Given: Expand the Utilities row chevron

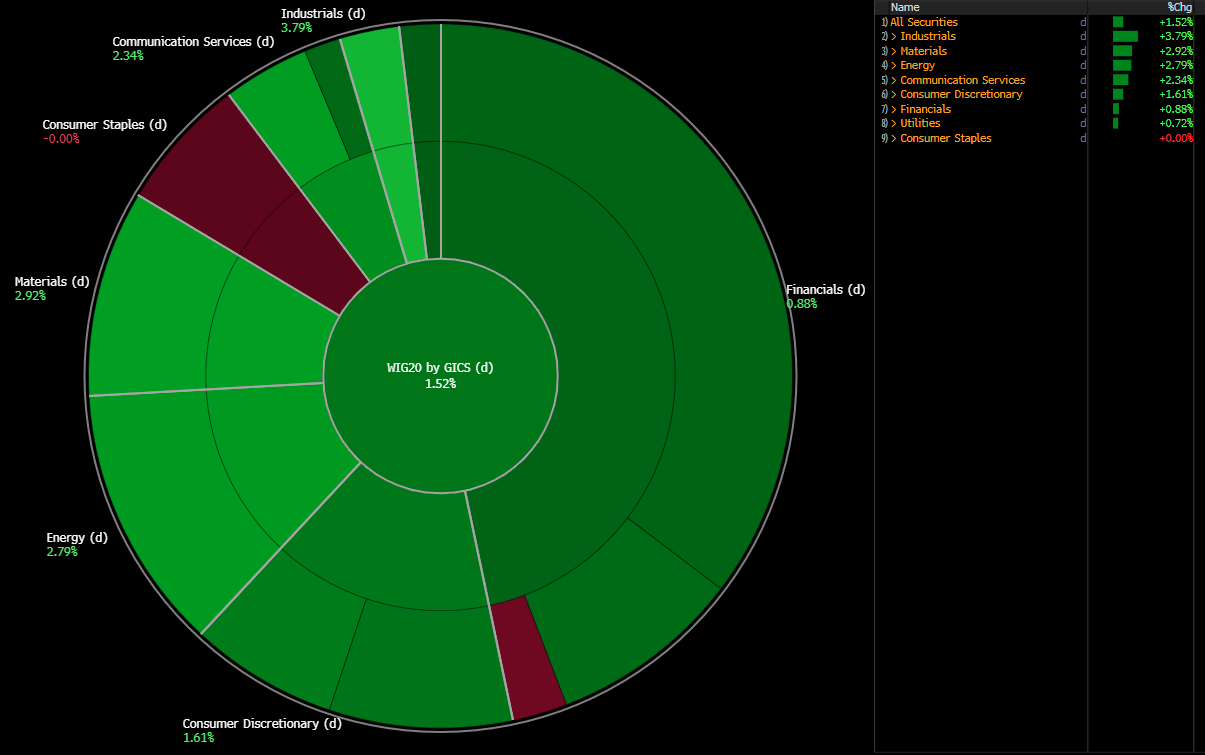Looking at the screenshot, I should tap(894, 123).
